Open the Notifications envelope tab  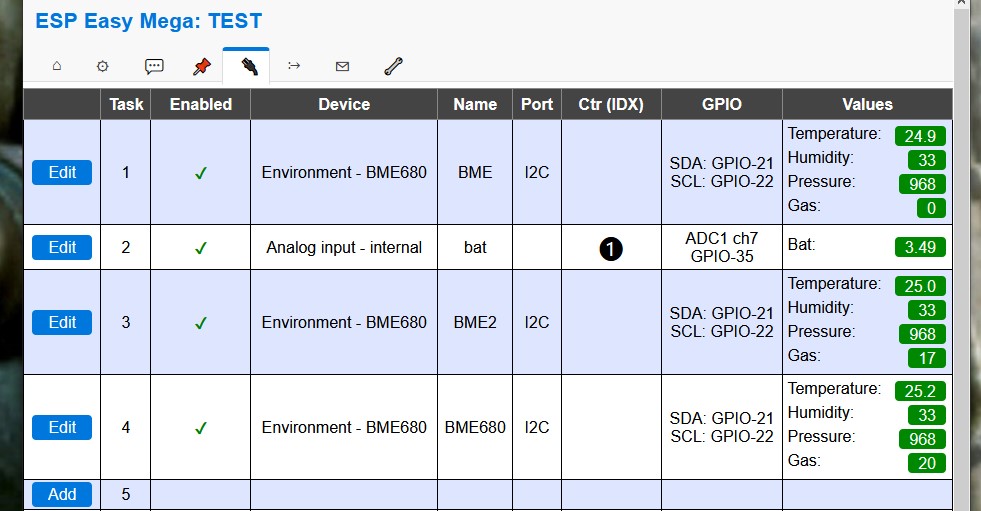coord(342,66)
